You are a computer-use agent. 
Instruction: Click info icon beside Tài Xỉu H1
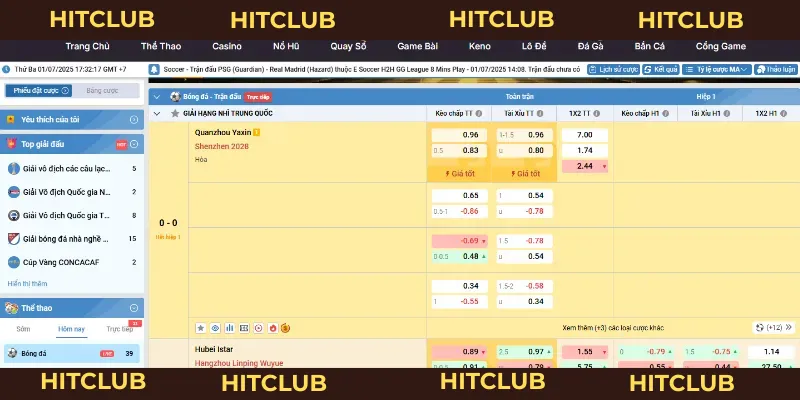[x=727, y=114]
